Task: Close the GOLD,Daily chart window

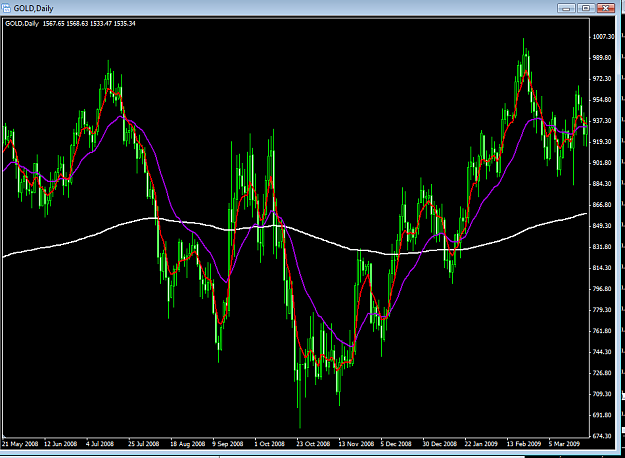Action: tap(606, 8)
